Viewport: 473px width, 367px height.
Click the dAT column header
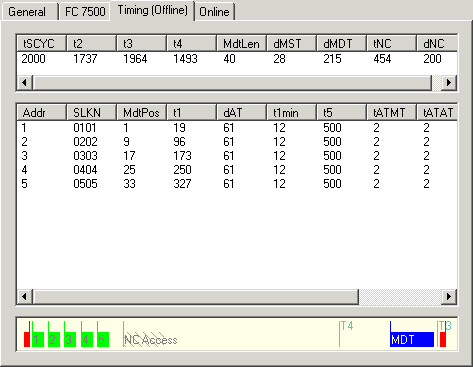point(242,112)
